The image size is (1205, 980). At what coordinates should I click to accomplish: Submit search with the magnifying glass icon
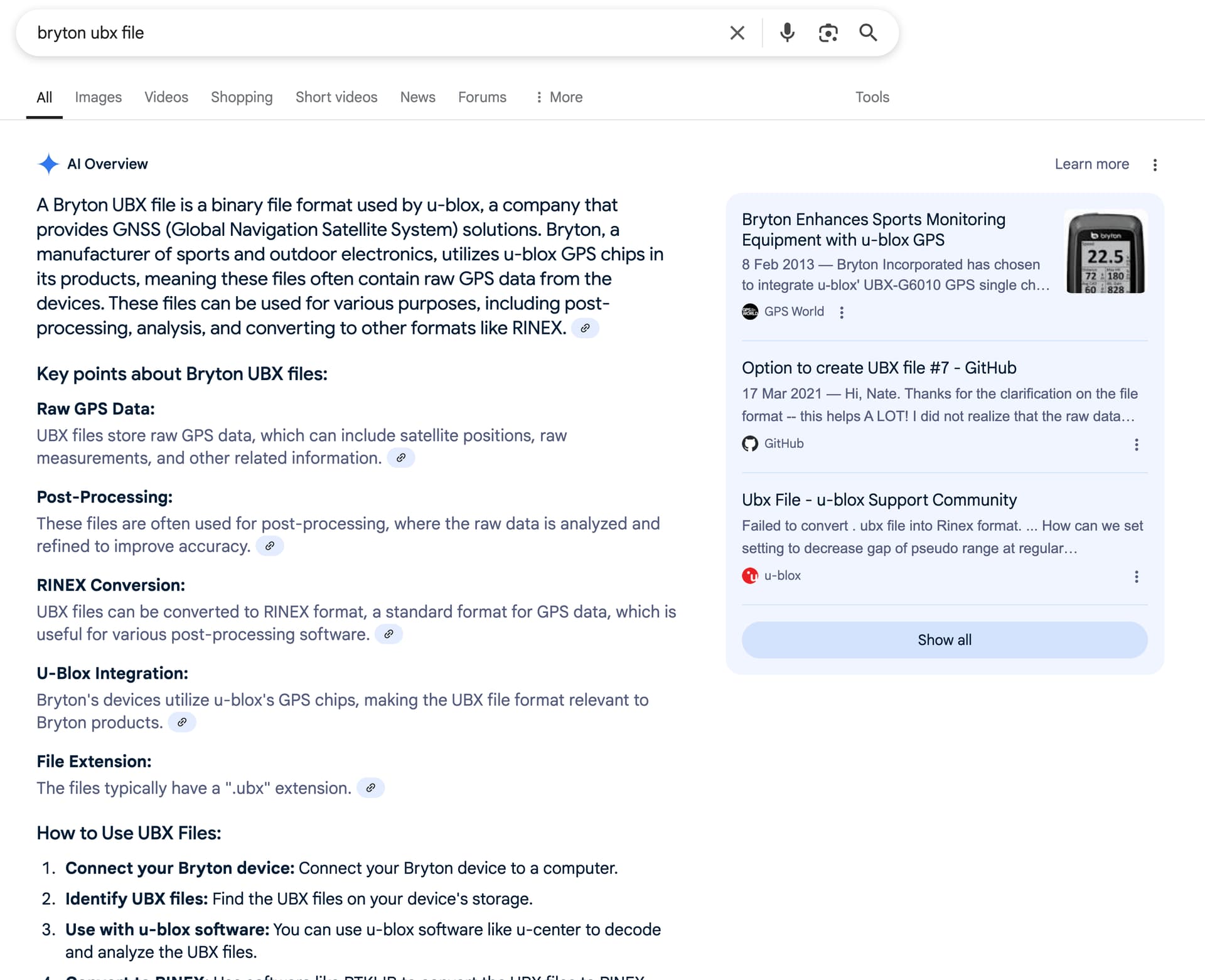868,33
